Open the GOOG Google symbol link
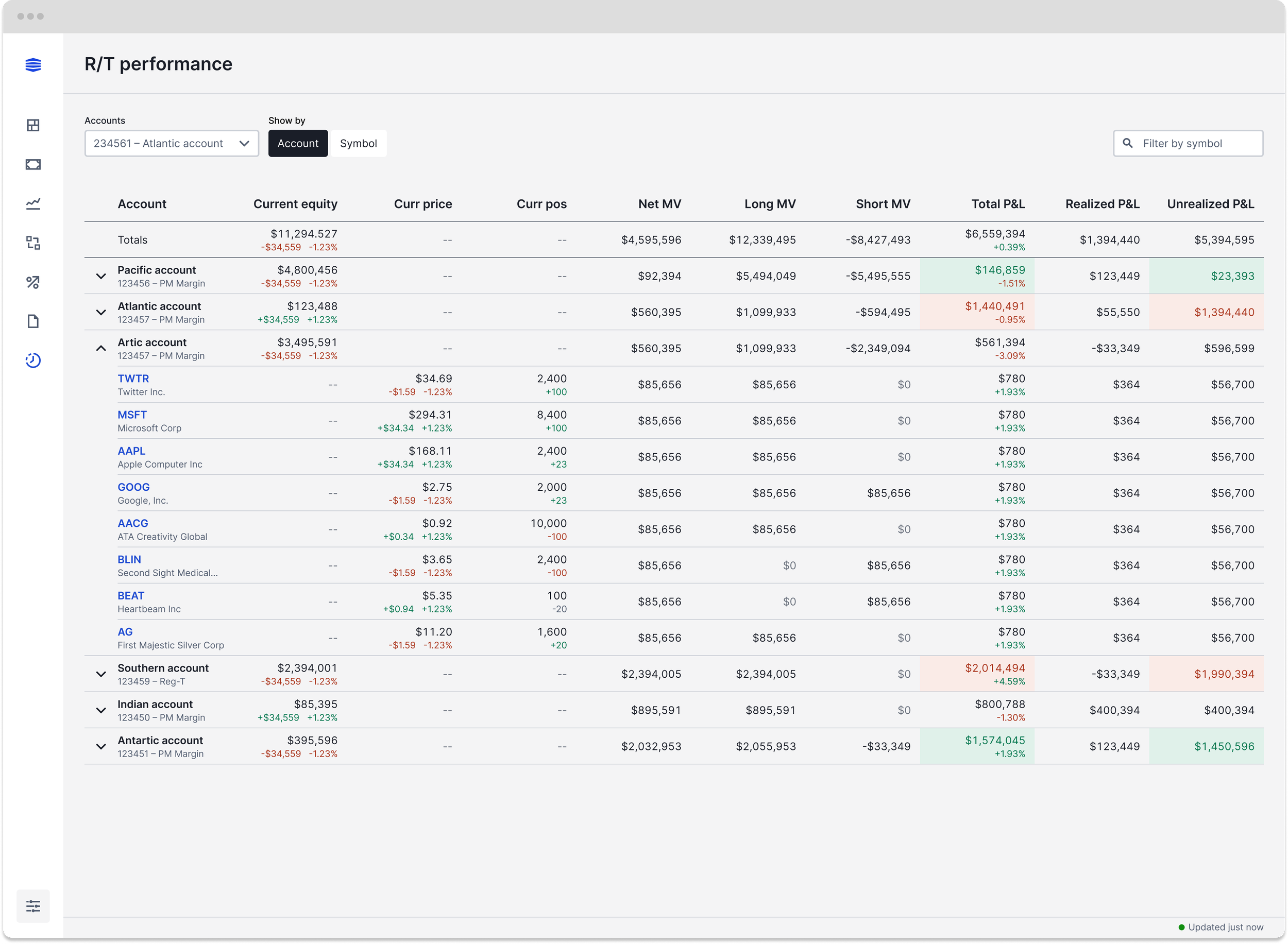 coord(133,487)
